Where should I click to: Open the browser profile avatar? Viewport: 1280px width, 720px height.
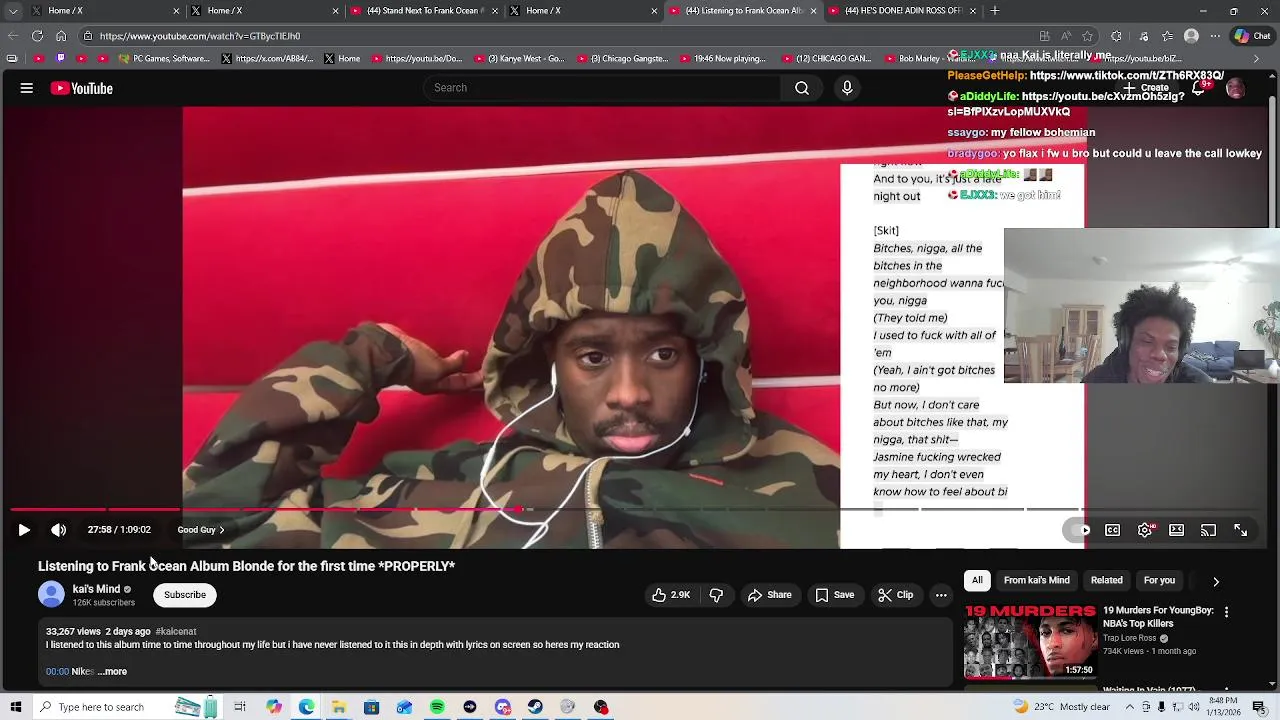pos(1191,36)
